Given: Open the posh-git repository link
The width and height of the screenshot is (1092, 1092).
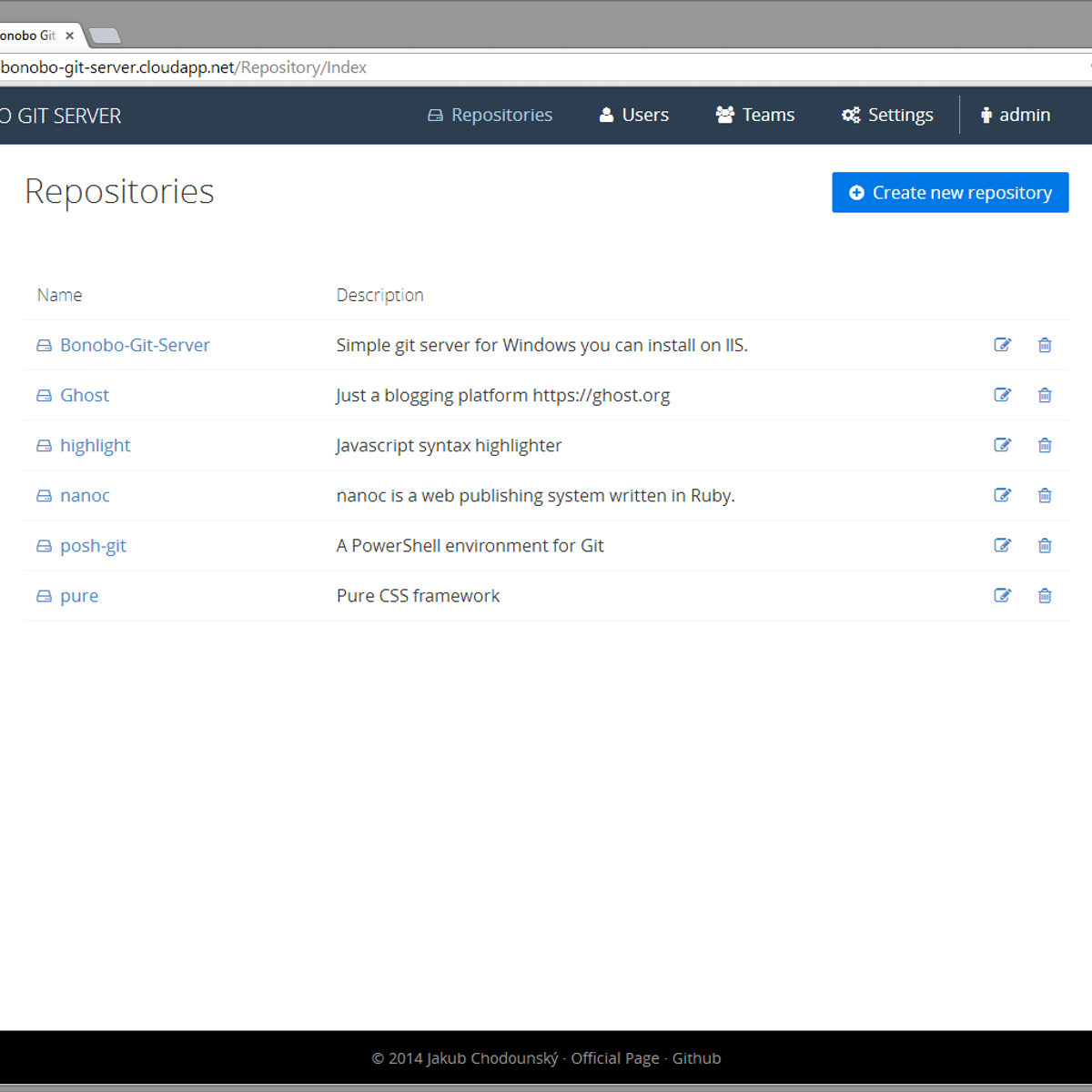Looking at the screenshot, I should pos(93,545).
